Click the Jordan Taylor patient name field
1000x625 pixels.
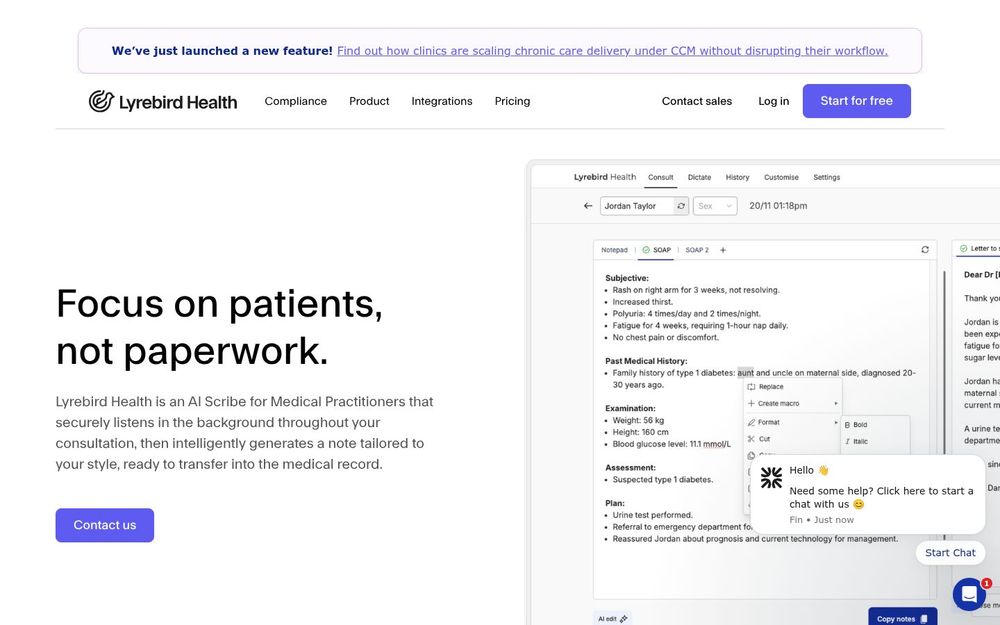coord(638,206)
